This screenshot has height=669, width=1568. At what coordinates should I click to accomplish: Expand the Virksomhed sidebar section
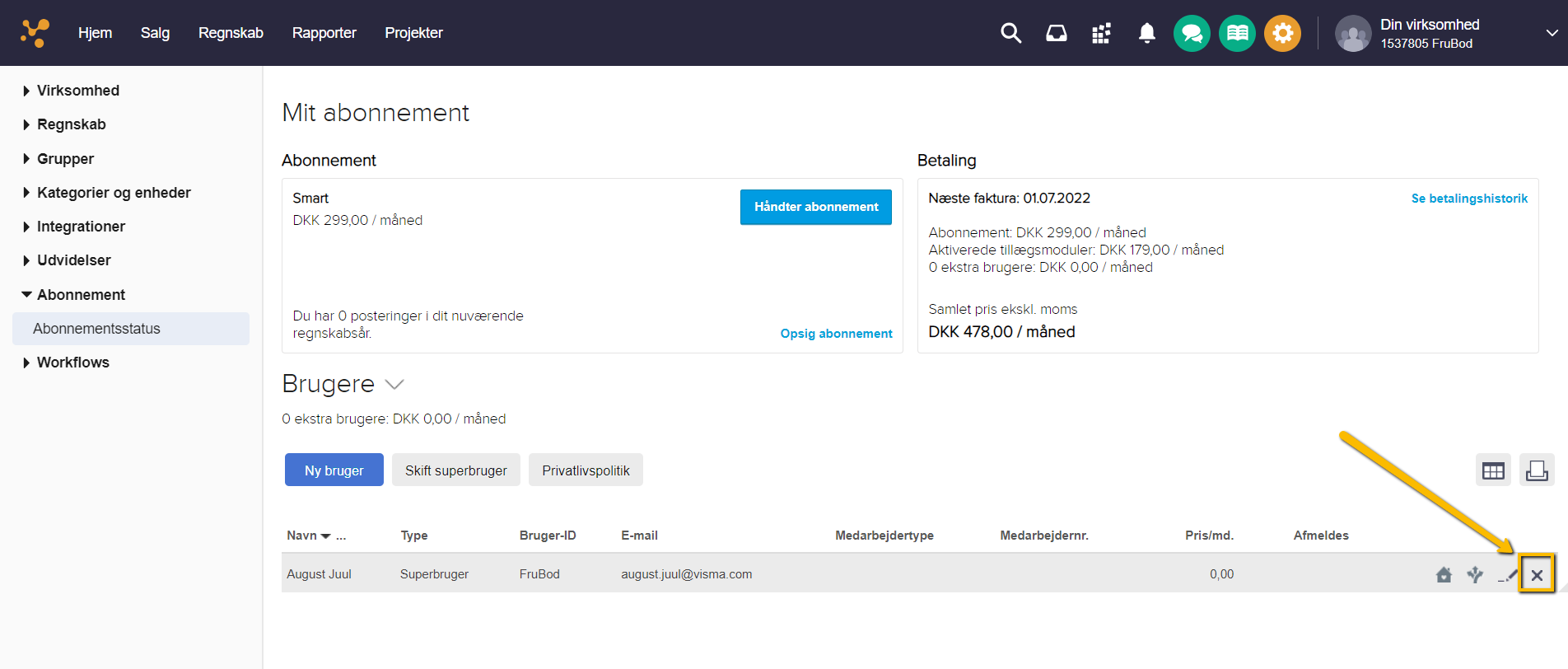tap(77, 91)
